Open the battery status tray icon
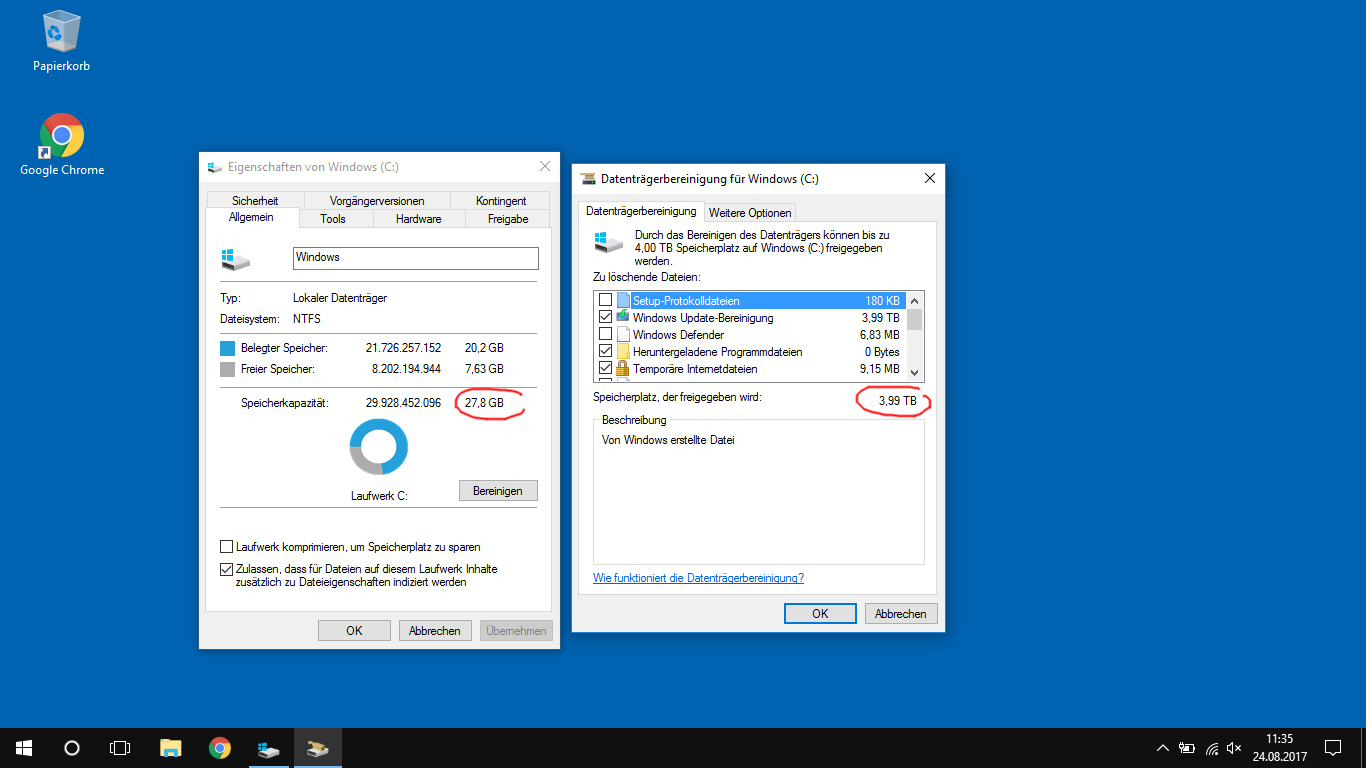This screenshot has height=768, width=1366. click(x=1187, y=748)
